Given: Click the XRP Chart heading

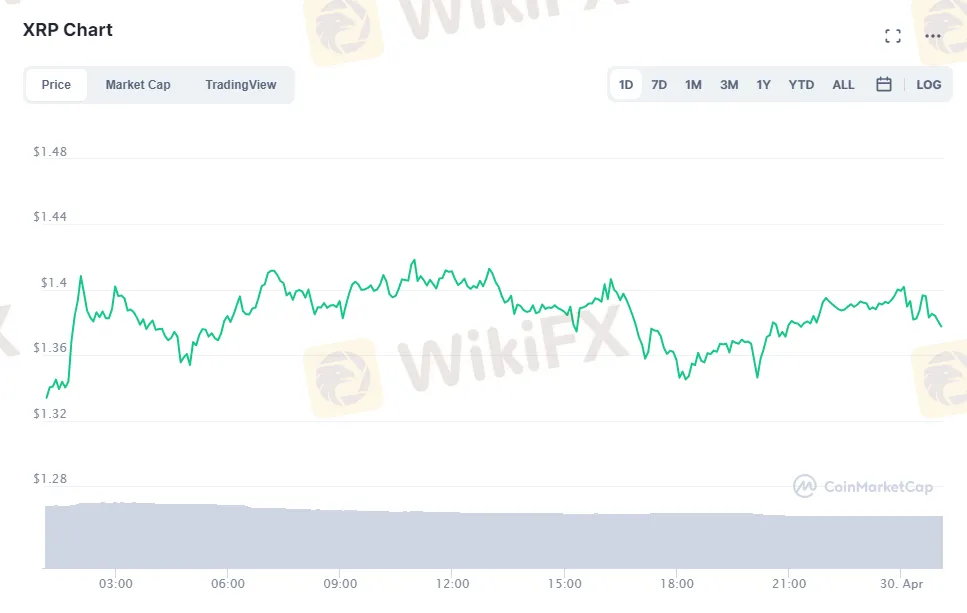Looking at the screenshot, I should [x=68, y=30].
